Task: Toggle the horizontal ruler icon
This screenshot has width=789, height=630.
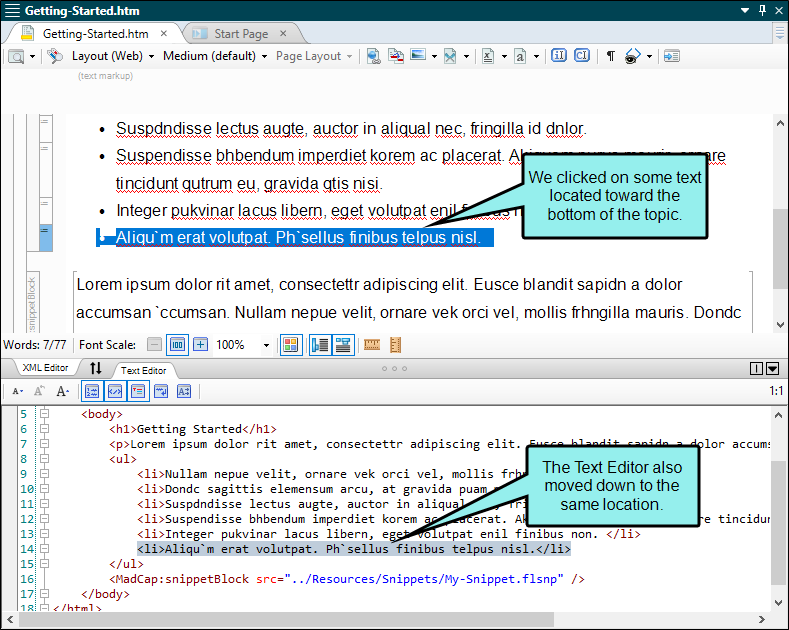Action: coord(372,345)
